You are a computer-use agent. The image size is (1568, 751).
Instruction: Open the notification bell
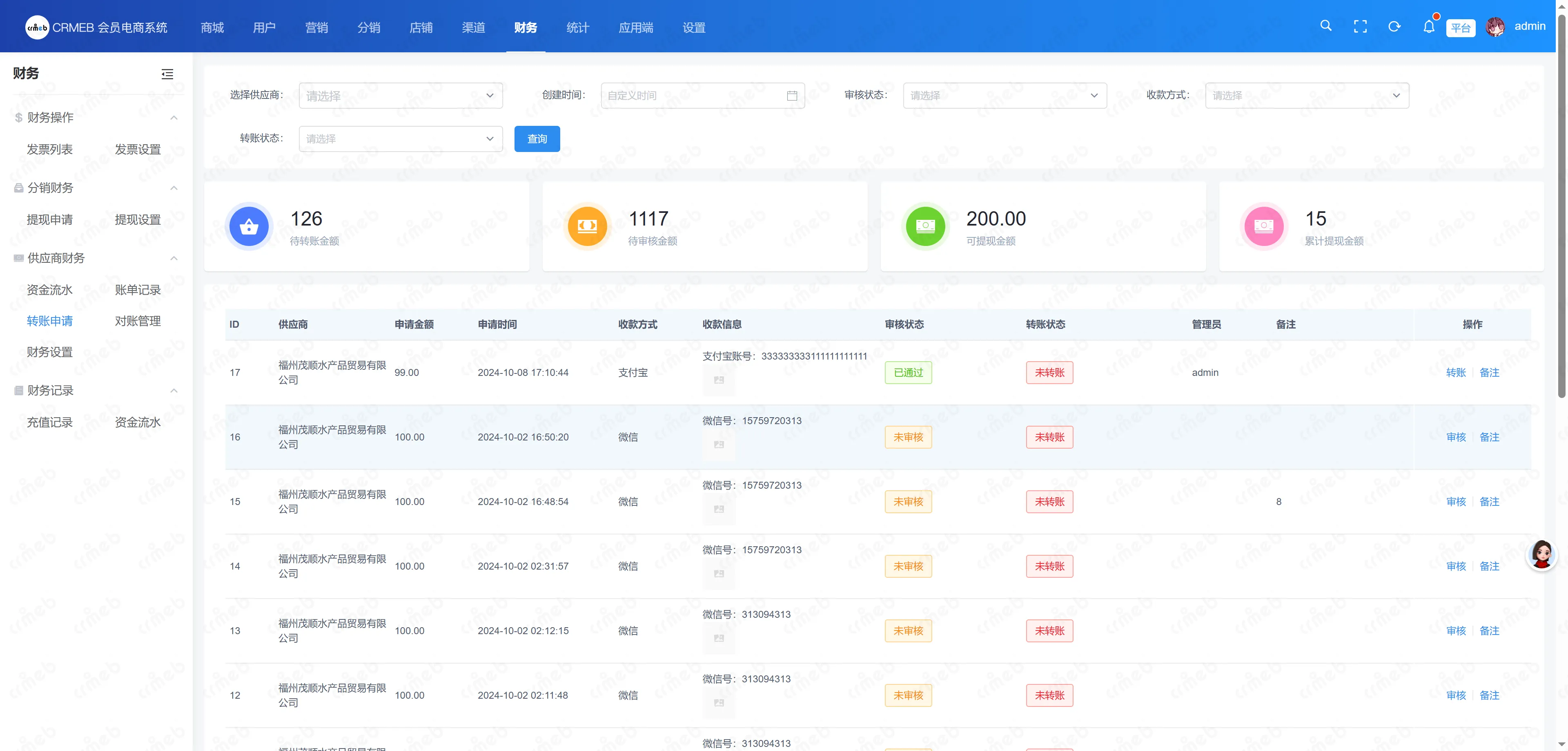1429,27
